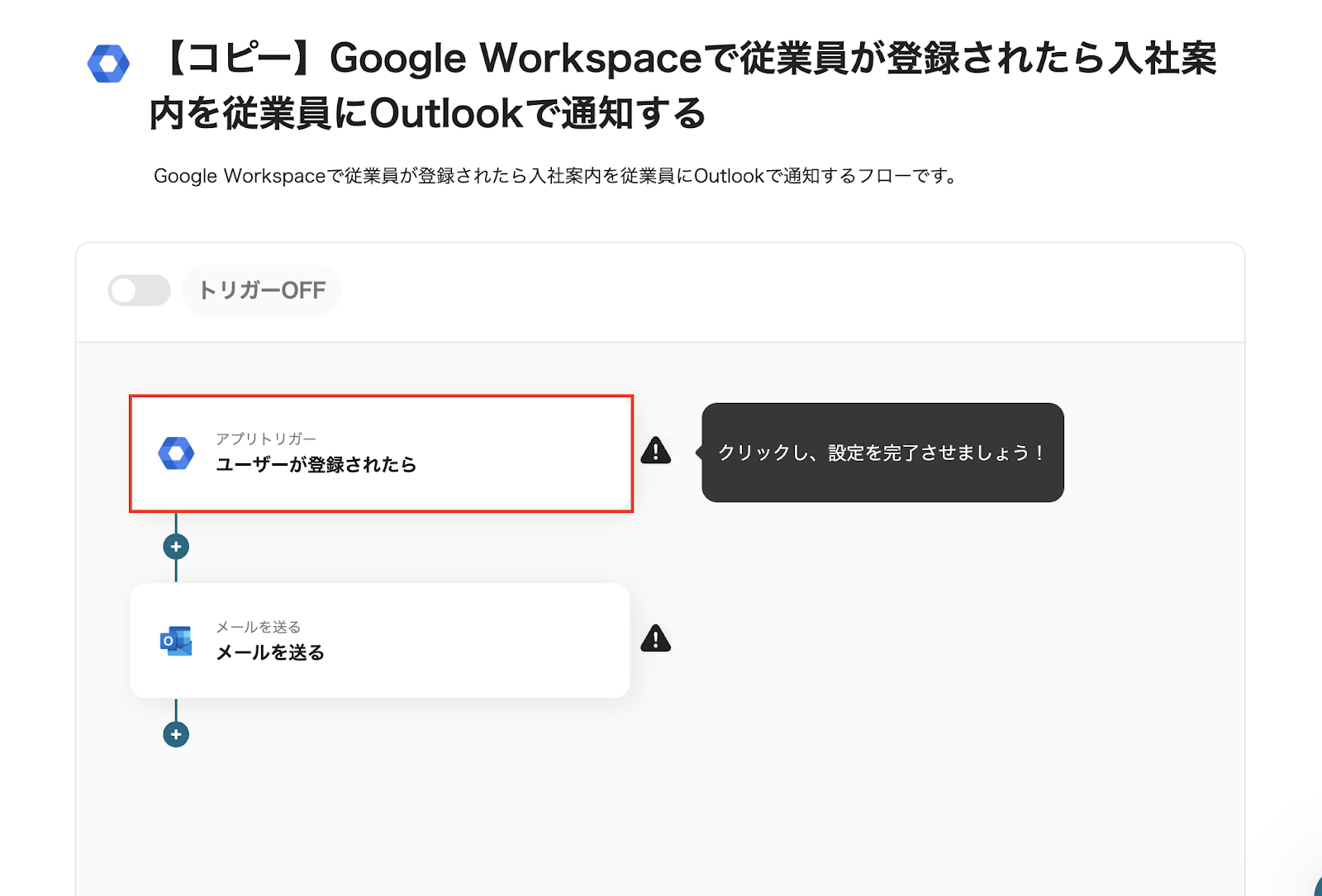Add a step below the メールを送る card
The width and height of the screenshot is (1322, 896).
tap(176, 734)
